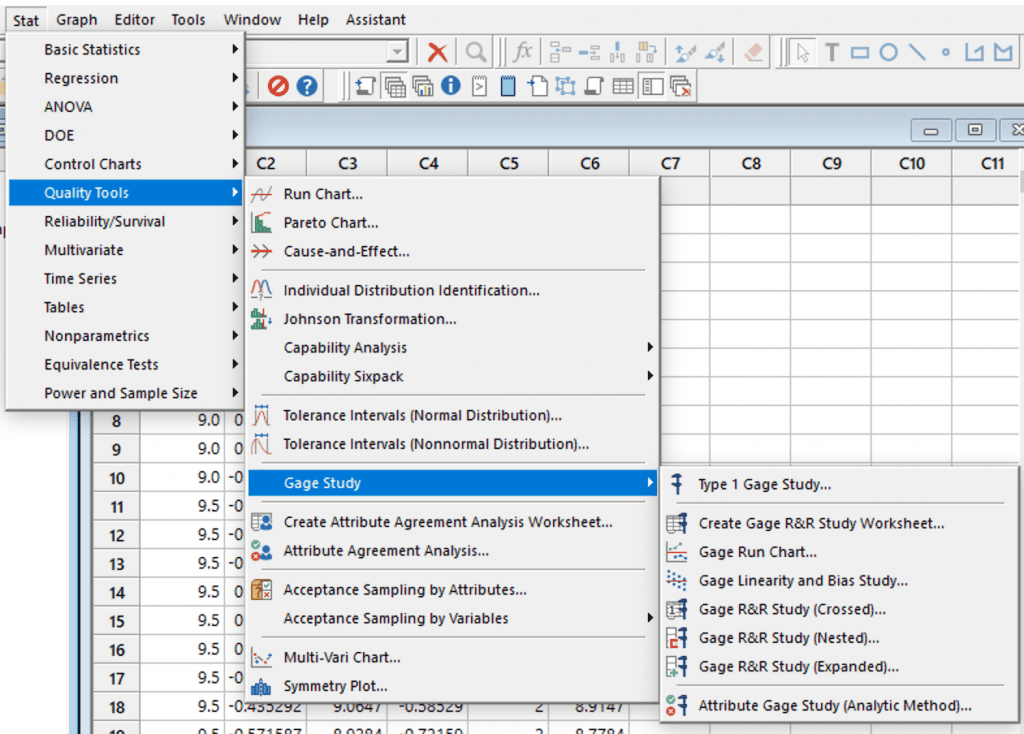This screenshot has height=734, width=1024.
Task: Open Power and Sample Size submenu item
Action: 125,394
